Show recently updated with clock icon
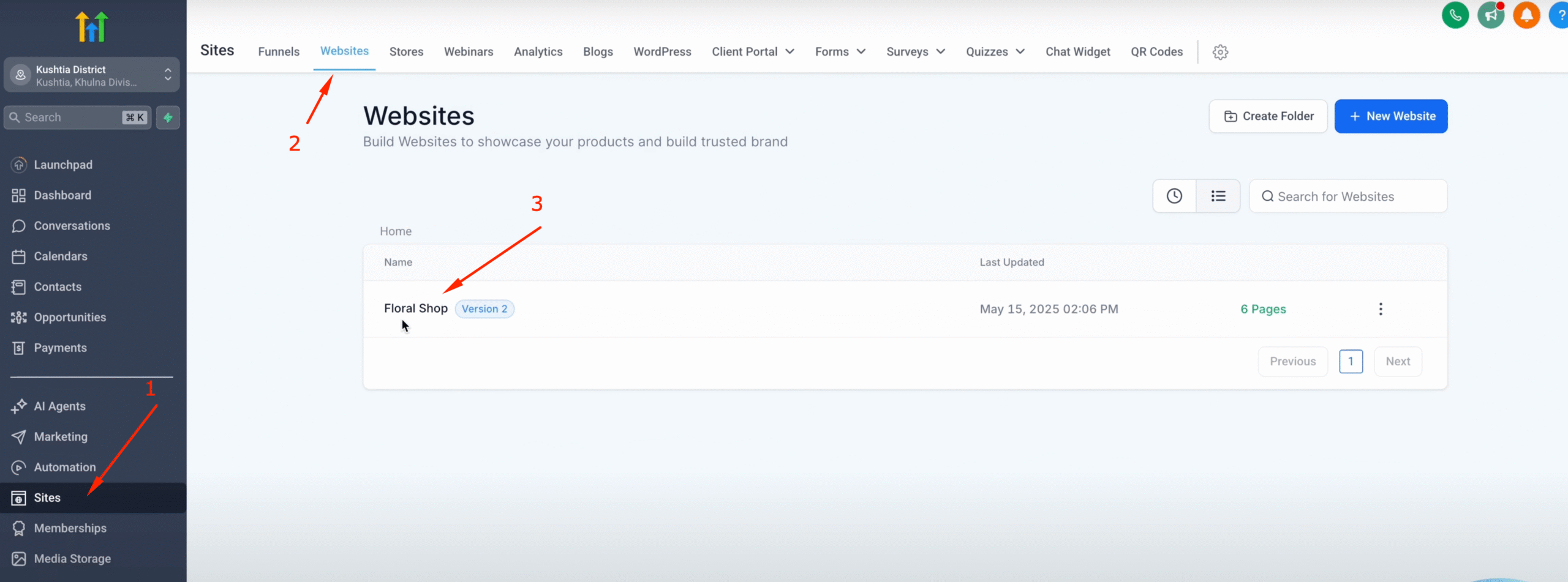1568x582 pixels. (1174, 196)
